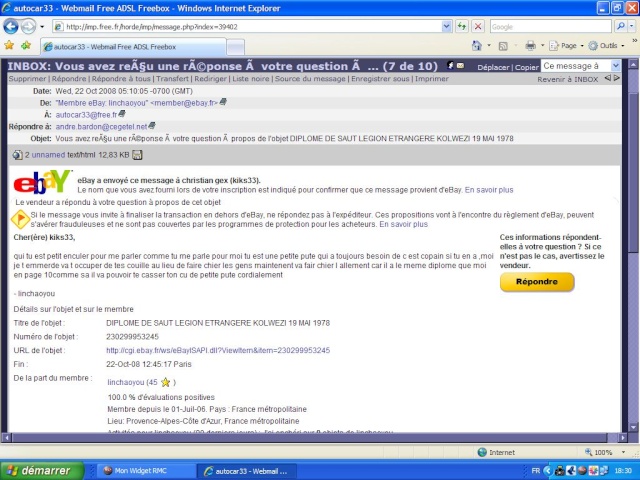Open the recent pages dropdown beside Forward
The height and width of the screenshot is (480, 640).
(42, 27)
